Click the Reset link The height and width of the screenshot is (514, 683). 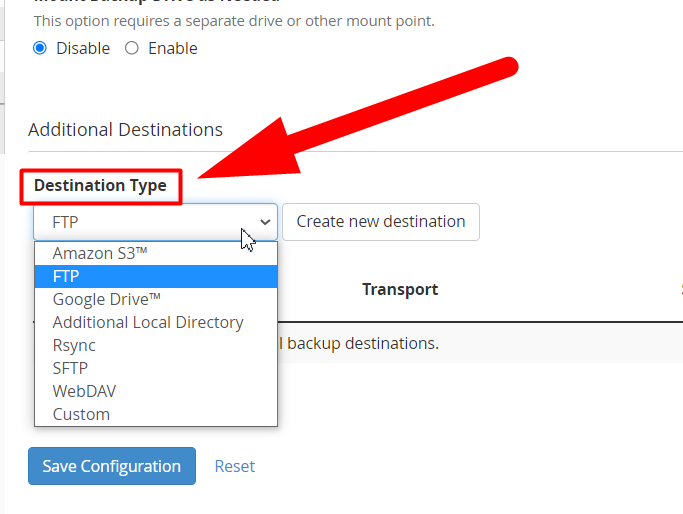(x=234, y=467)
